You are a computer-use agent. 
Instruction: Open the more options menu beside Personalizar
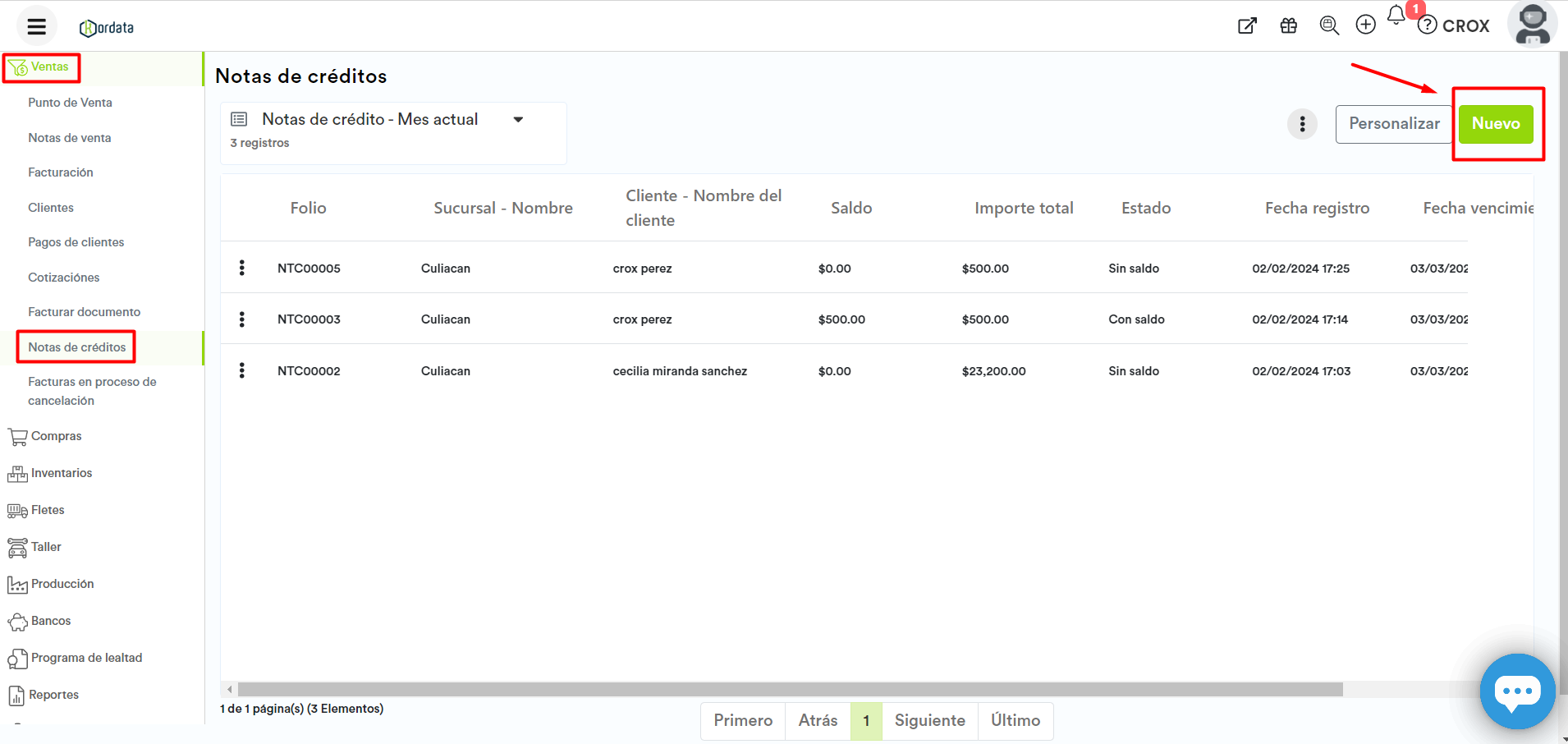pos(1302,125)
